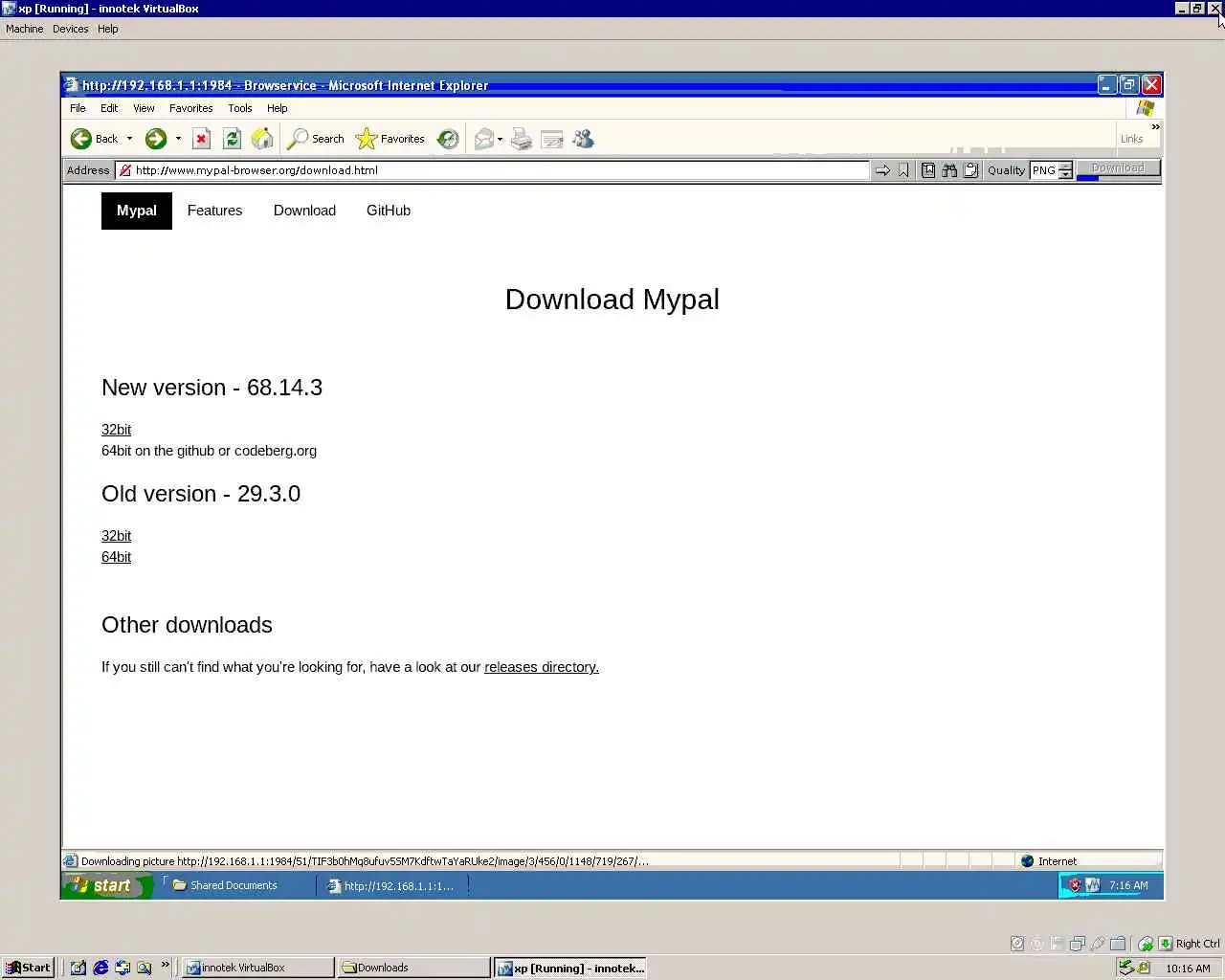Image resolution: width=1225 pixels, height=980 pixels.
Task: Click the Browservice clipboard icon
Action: pyautogui.click(x=970, y=170)
